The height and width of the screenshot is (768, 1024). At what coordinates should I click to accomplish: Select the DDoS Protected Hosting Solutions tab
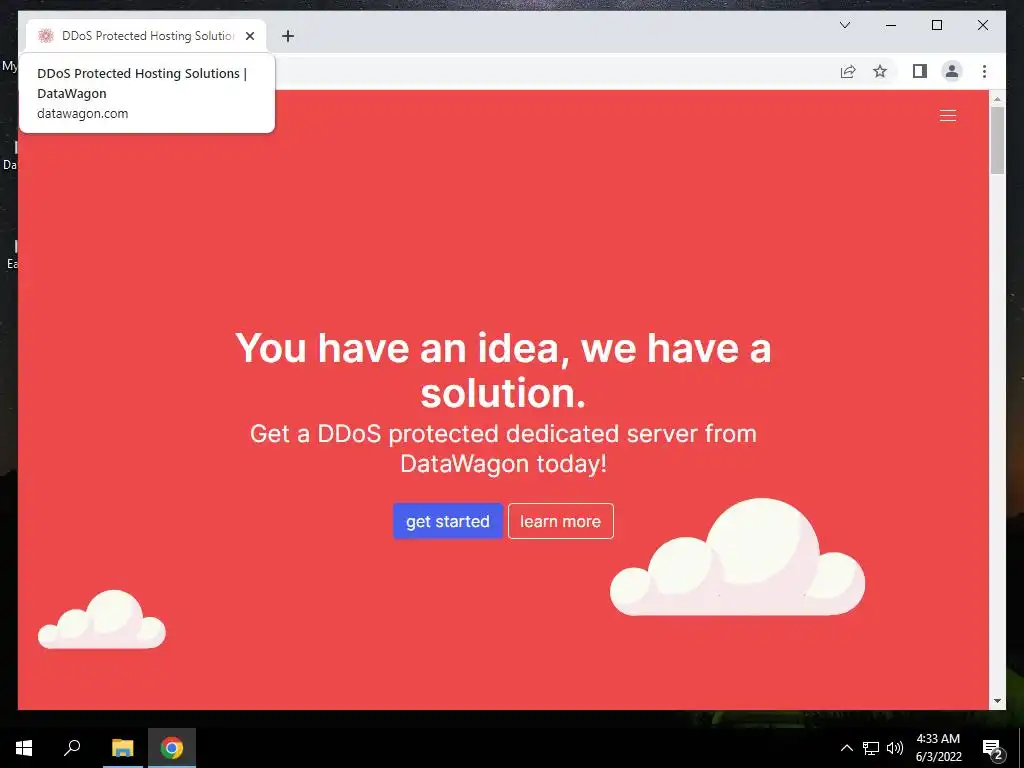pyautogui.click(x=146, y=36)
